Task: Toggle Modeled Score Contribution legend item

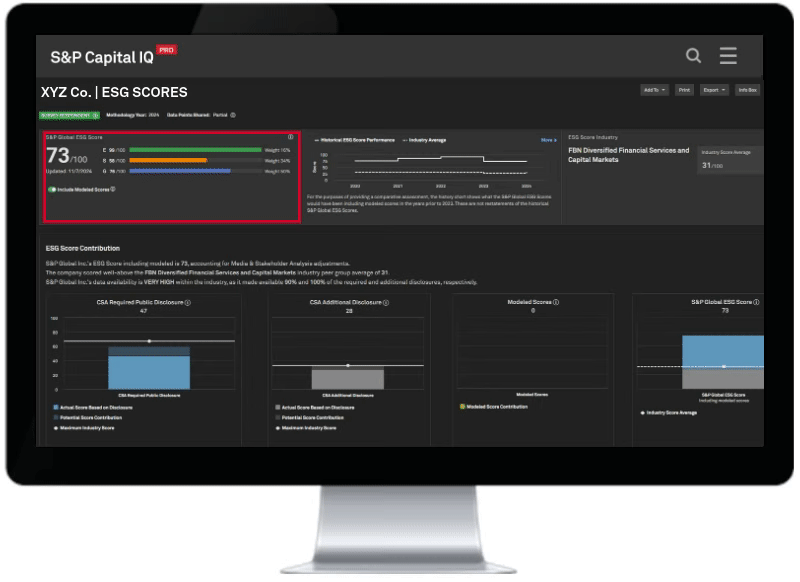Action: pos(462,407)
